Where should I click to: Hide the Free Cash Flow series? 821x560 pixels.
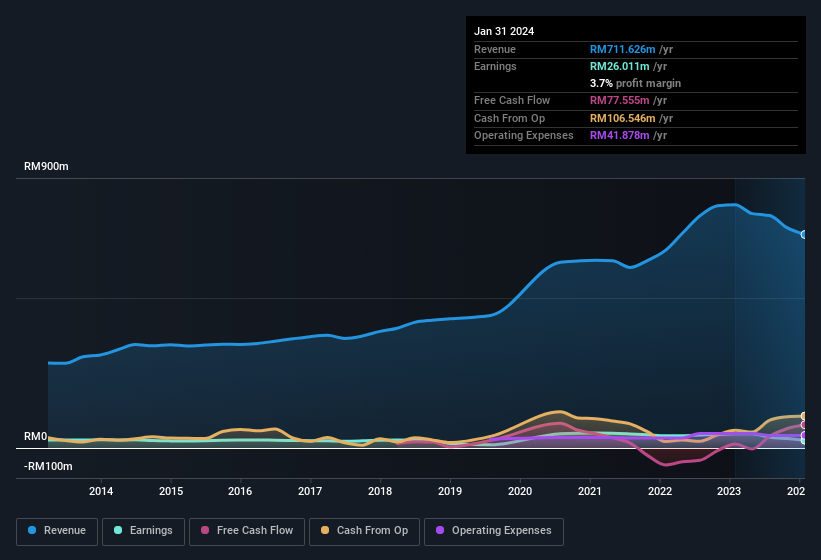tap(247, 531)
